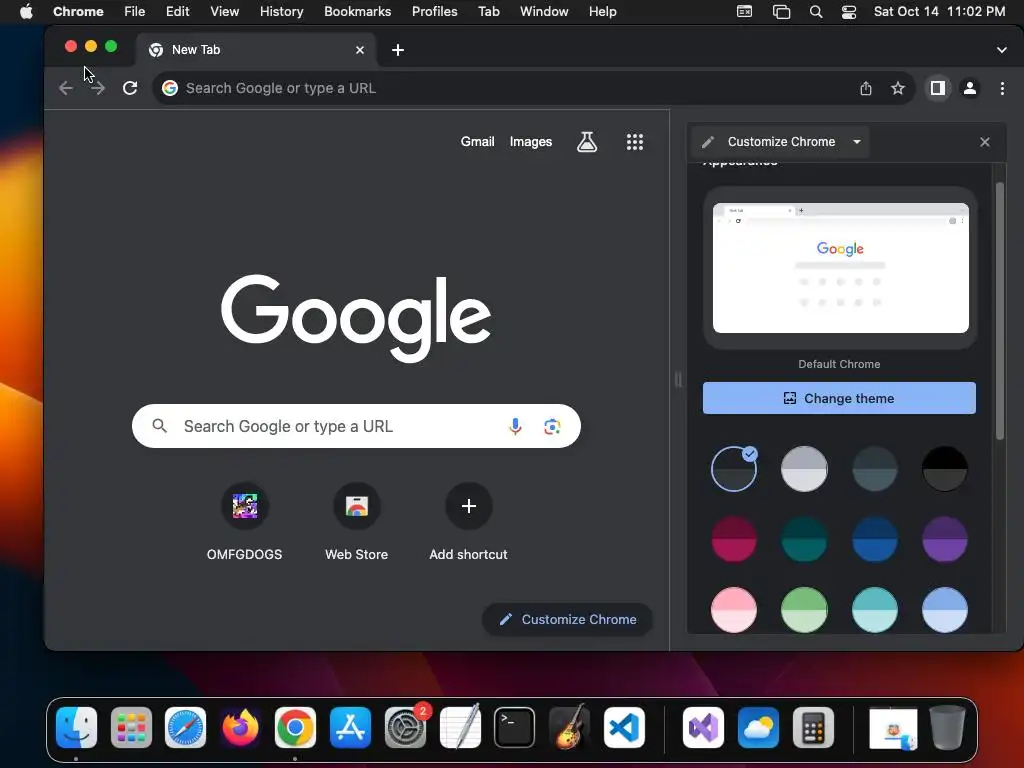Launch Firefox from the Dock

[x=240, y=728]
